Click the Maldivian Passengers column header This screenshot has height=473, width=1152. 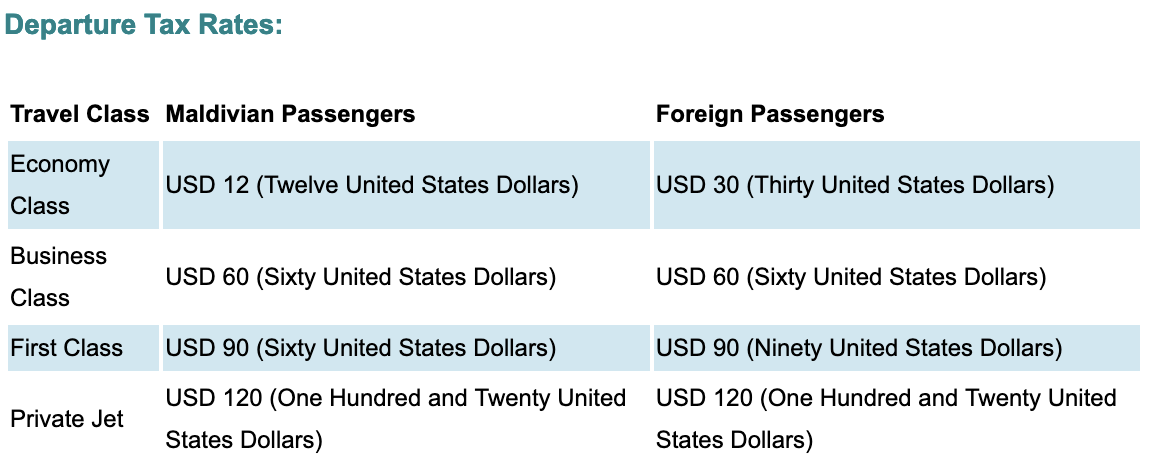click(291, 115)
